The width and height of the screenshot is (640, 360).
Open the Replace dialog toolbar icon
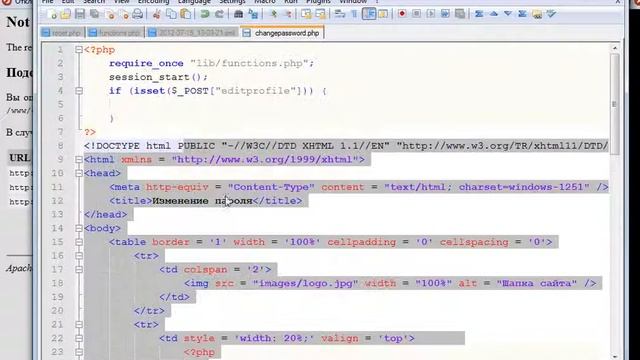(x=253, y=14)
